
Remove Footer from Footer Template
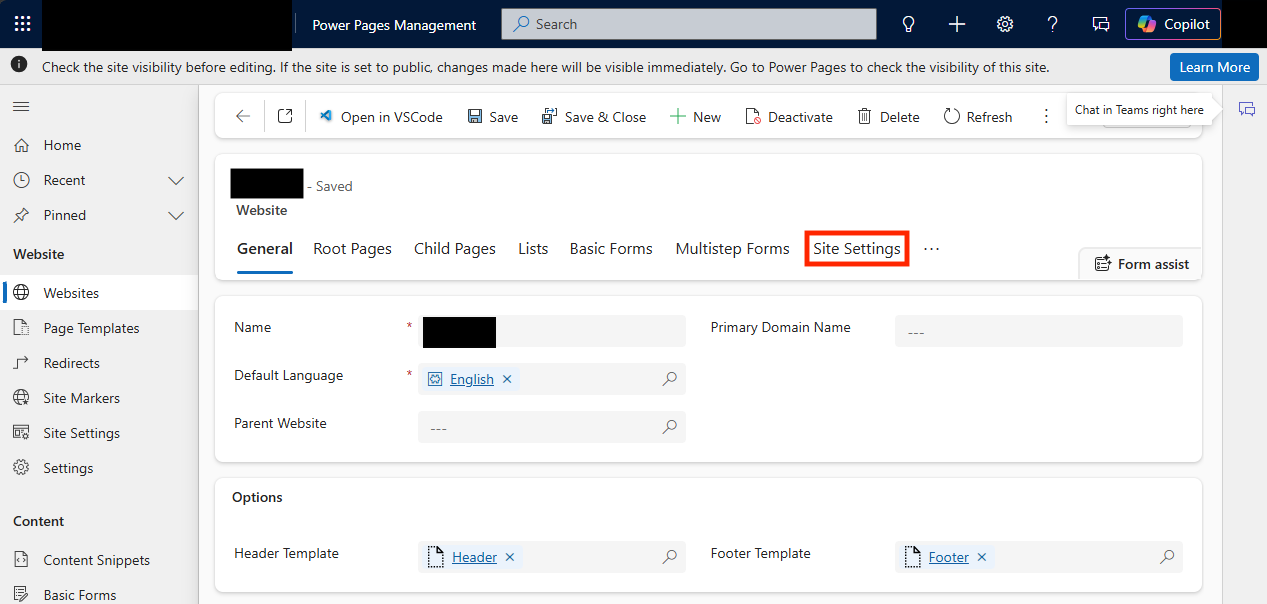point(982,557)
